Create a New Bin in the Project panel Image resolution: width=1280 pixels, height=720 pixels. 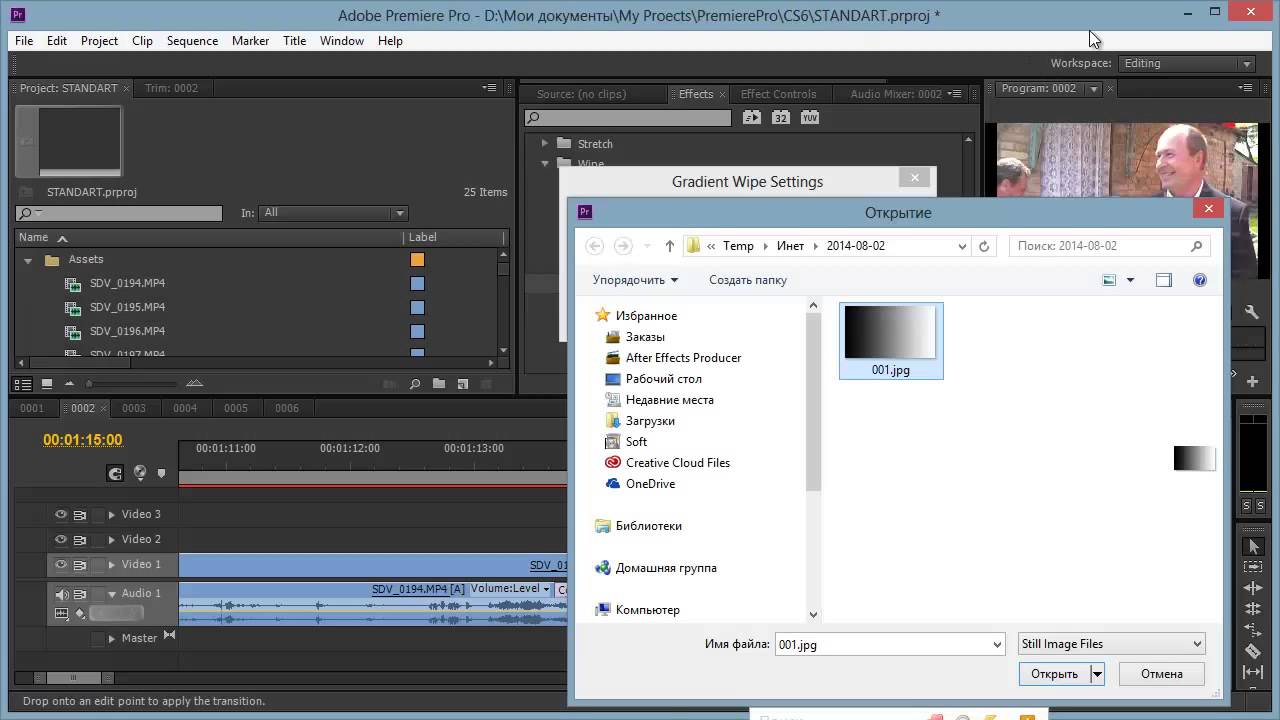(x=439, y=383)
